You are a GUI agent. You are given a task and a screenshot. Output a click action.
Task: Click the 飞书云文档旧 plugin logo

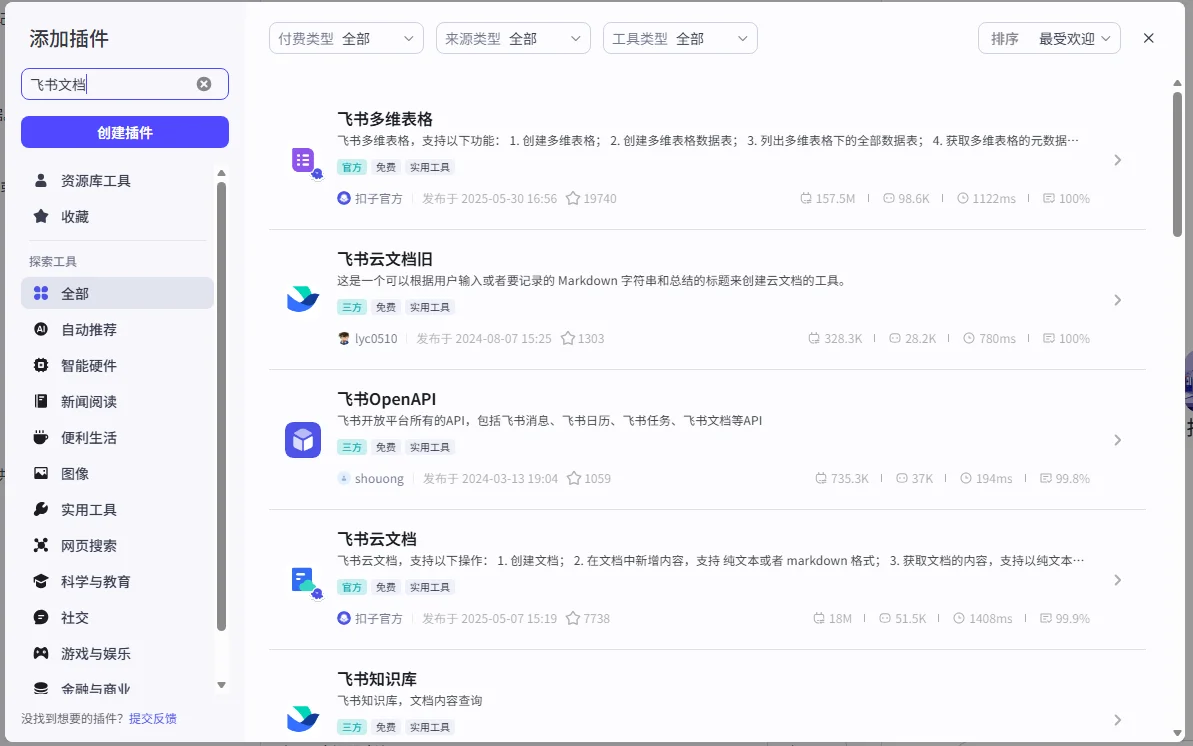click(x=303, y=299)
